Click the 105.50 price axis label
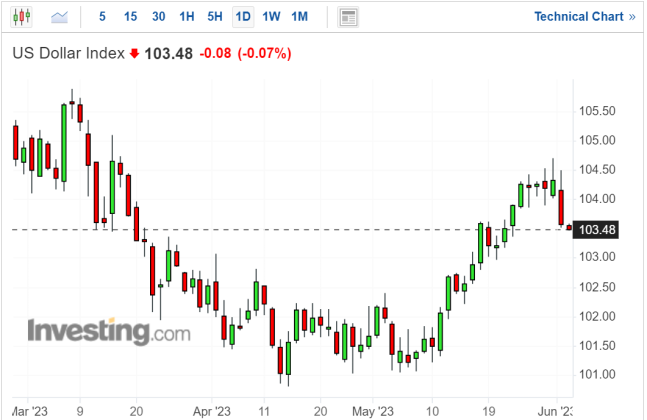Viewport: 647px width, 420px height. point(597,111)
